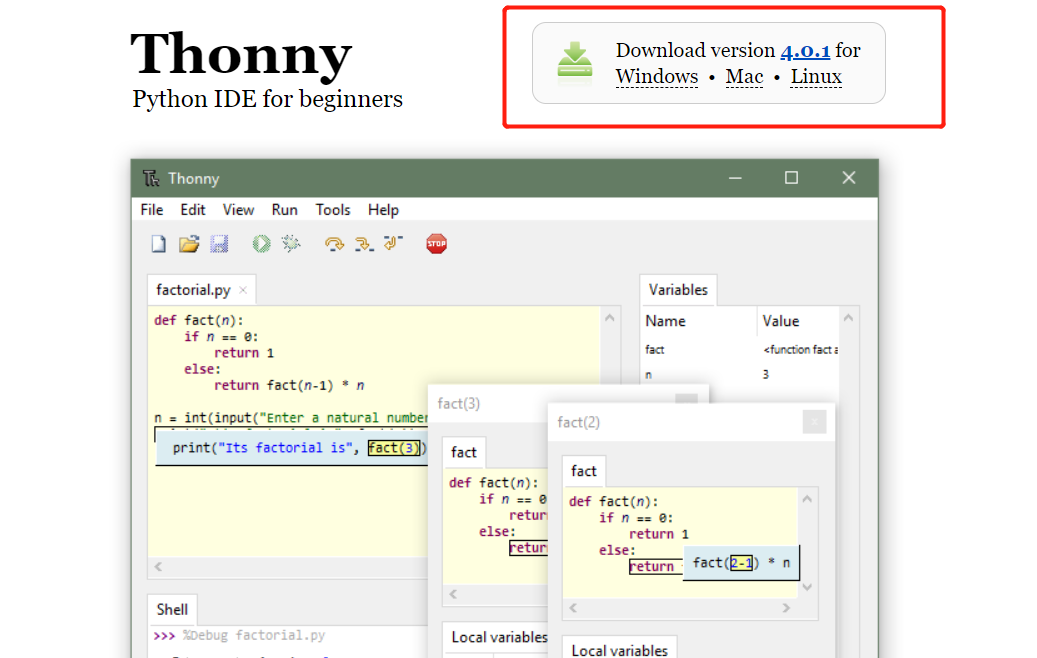Open the View menu
This screenshot has width=1037, height=658.
238,210
